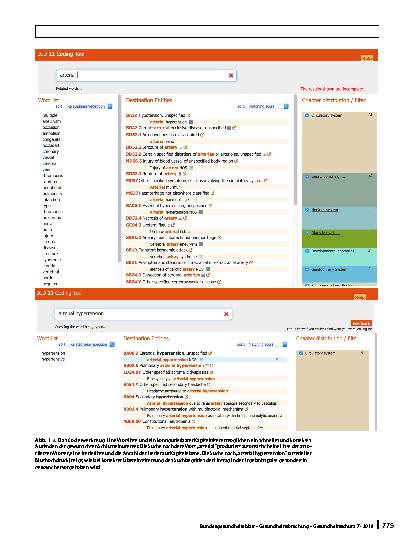This screenshot has height=550, width=413.
Task: Select the green chapter distribution block
Action: coord(339,239)
